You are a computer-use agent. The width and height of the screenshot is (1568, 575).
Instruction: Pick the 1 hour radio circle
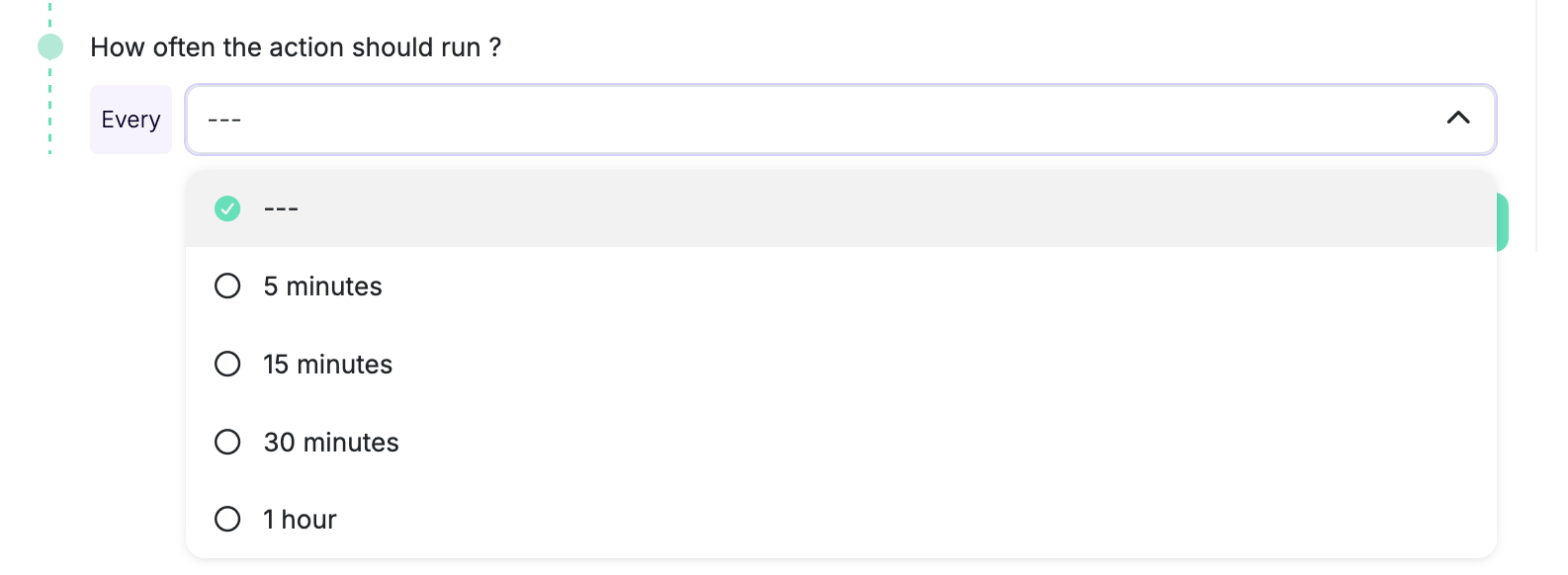click(227, 520)
